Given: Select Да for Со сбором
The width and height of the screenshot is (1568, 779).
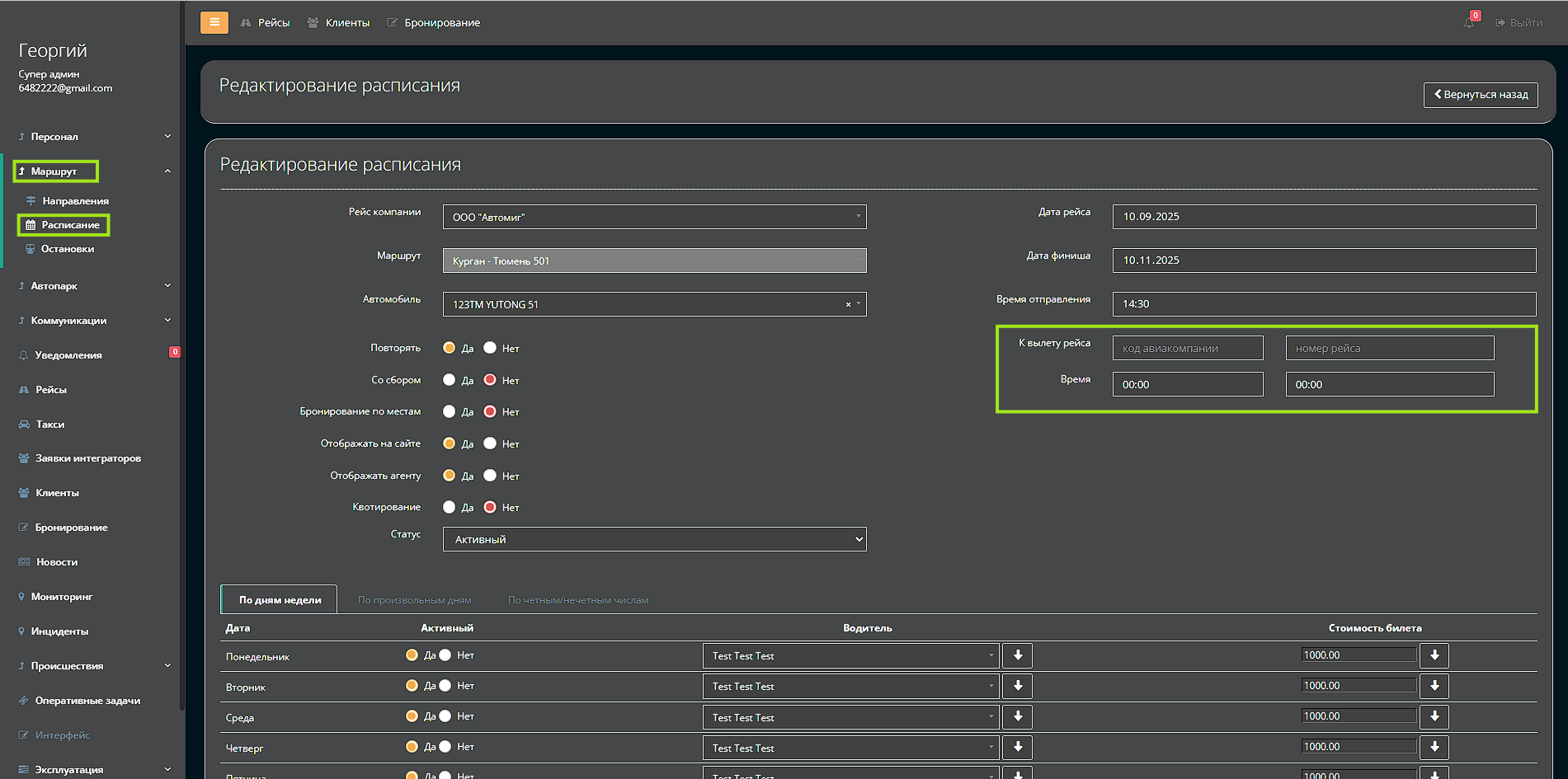Looking at the screenshot, I should (x=449, y=380).
